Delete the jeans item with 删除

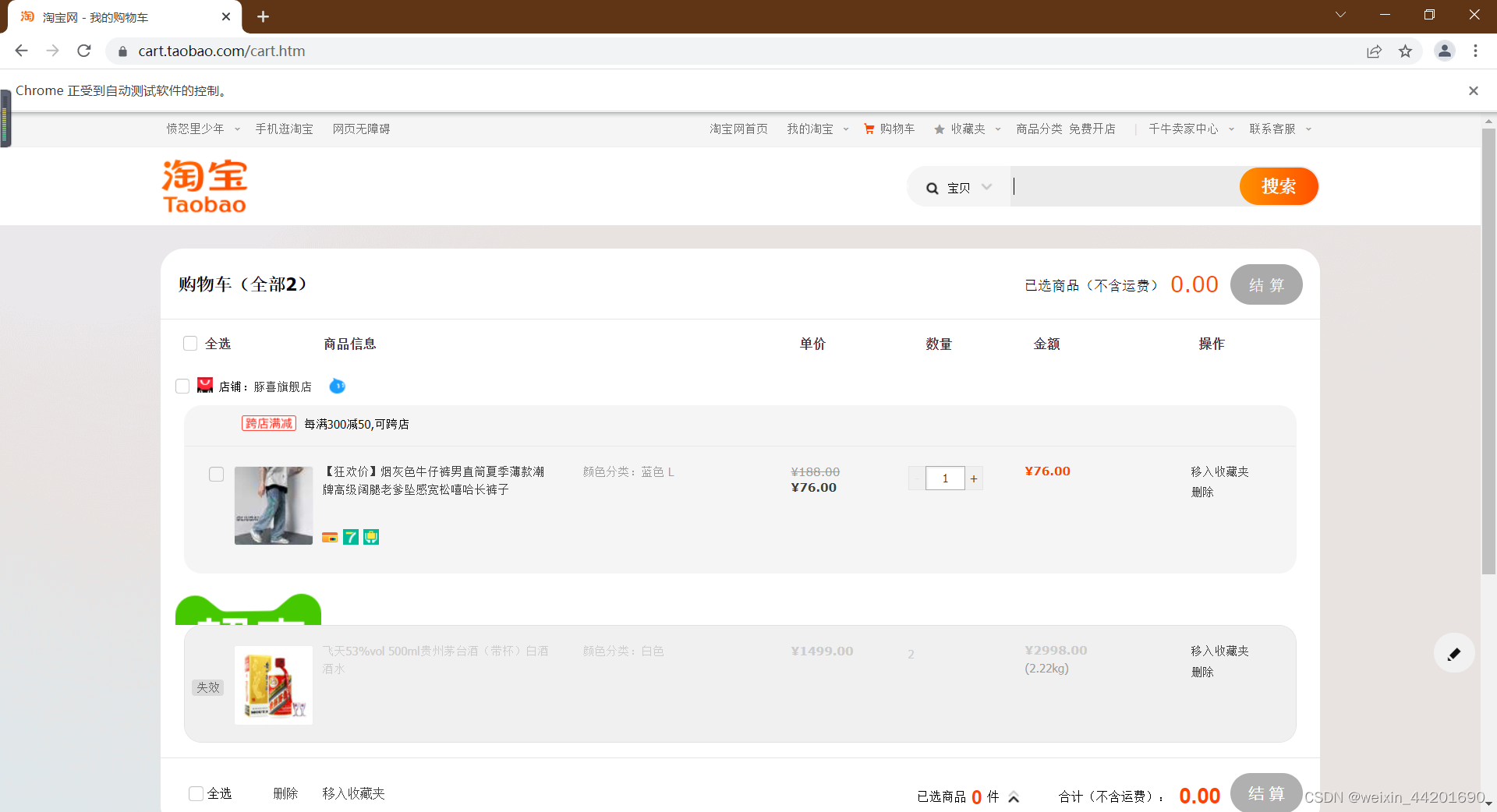pyautogui.click(x=1202, y=492)
